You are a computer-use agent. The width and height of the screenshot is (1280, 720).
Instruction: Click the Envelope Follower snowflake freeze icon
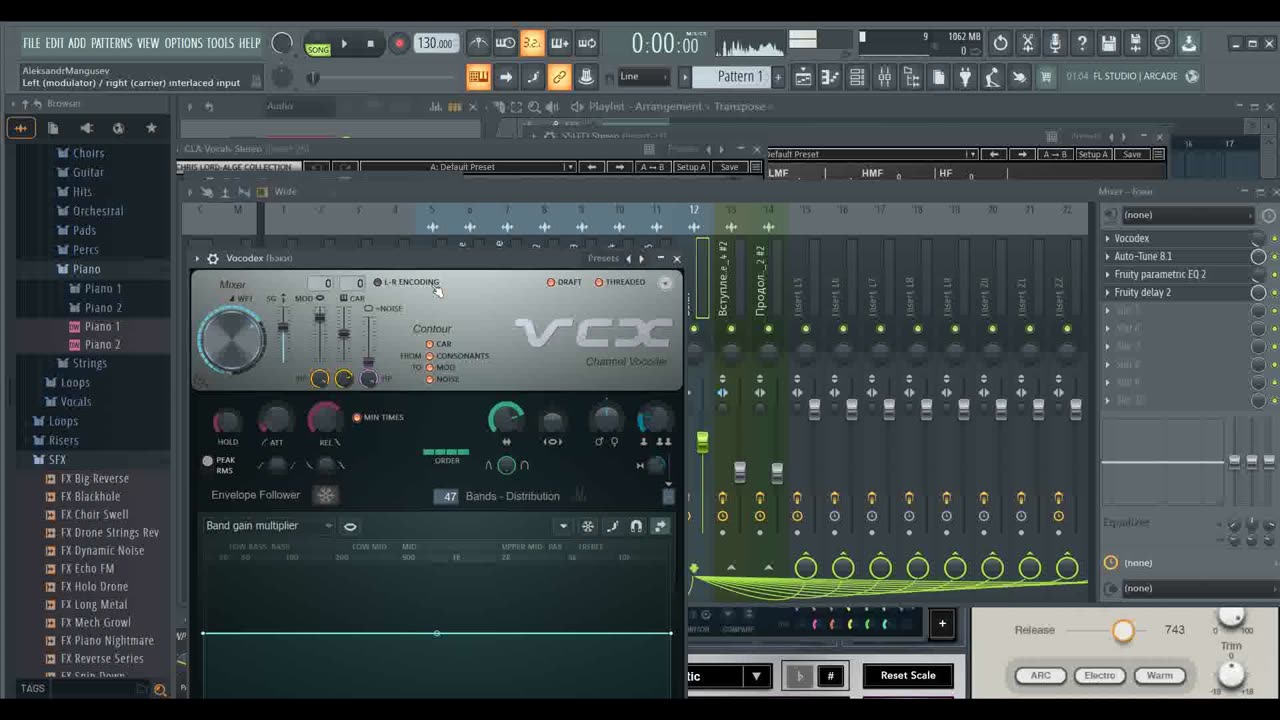(x=326, y=495)
